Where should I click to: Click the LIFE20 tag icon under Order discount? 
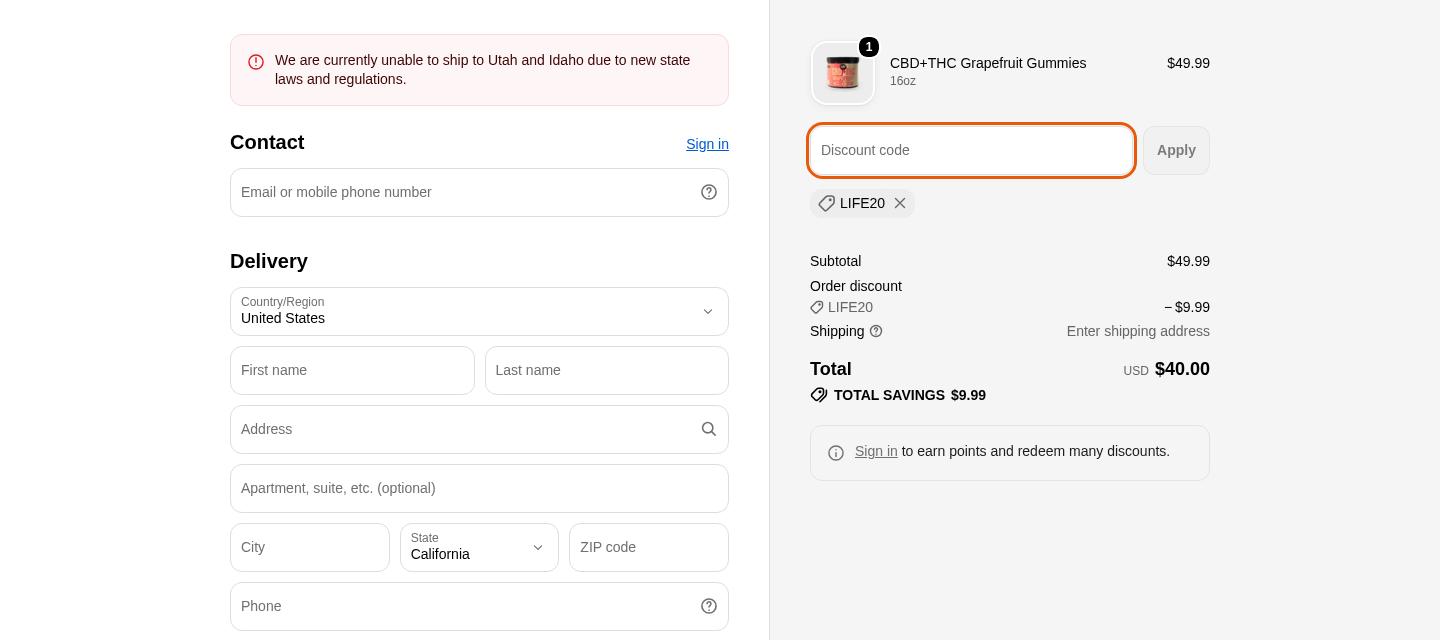pos(817,307)
